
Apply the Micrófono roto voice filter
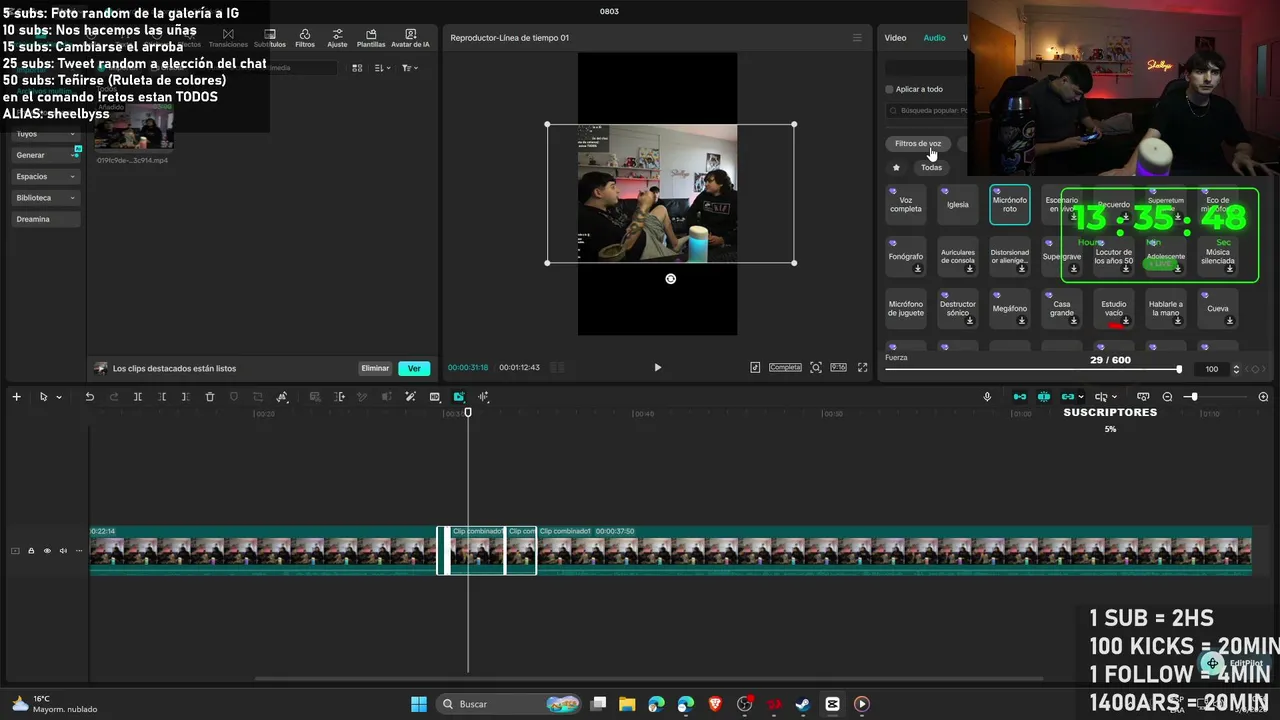1010,204
